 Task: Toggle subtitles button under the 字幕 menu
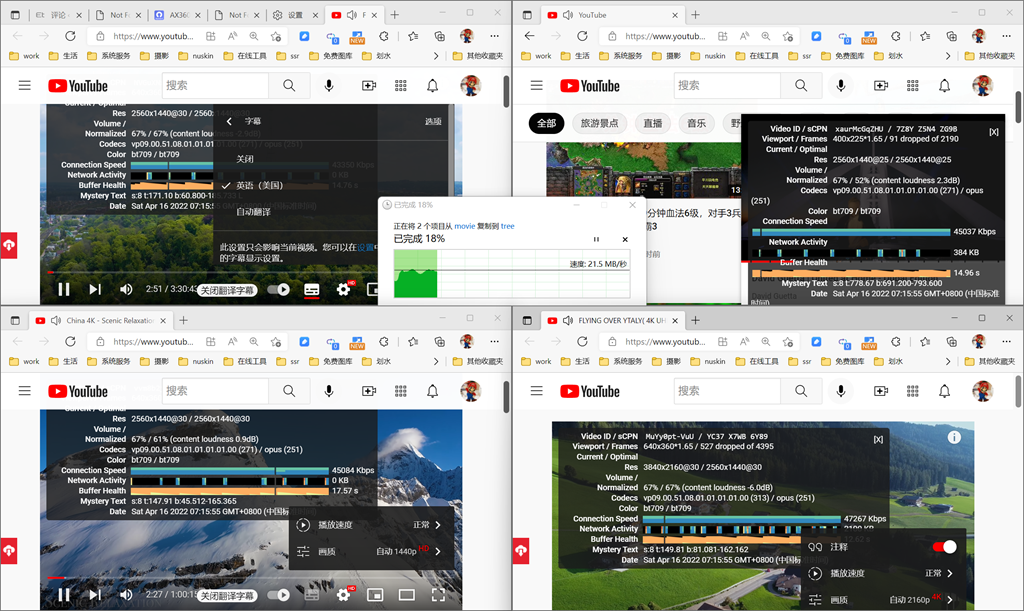312,289
